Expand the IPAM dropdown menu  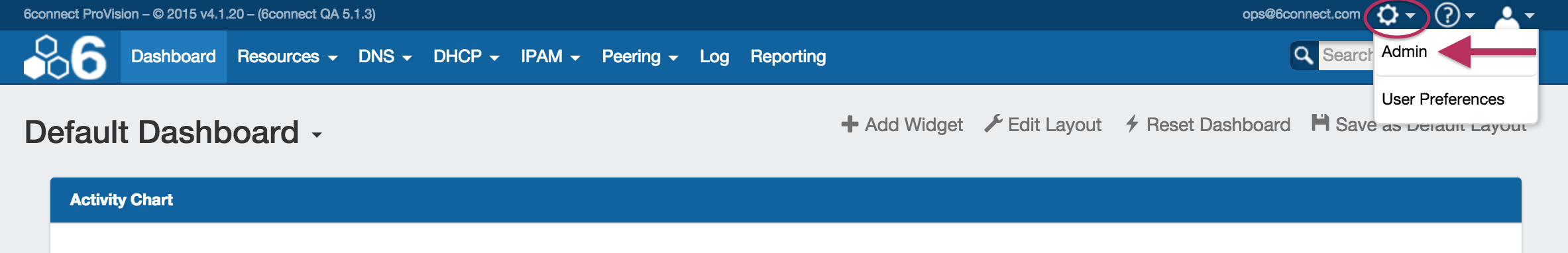point(550,57)
